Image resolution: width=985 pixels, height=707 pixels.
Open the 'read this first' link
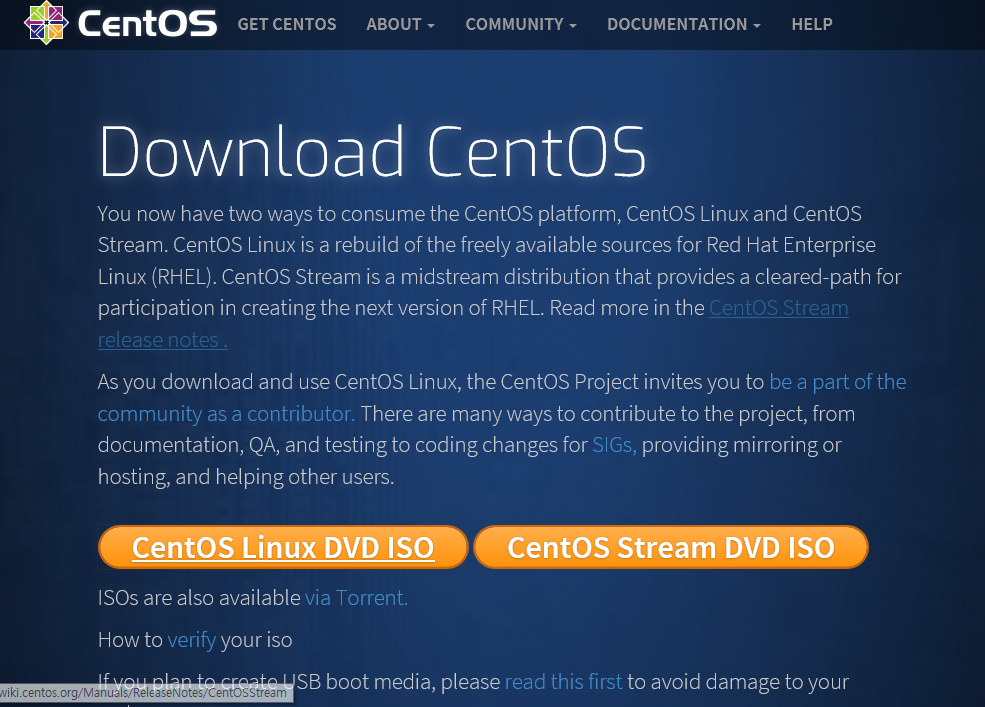pyautogui.click(x=563, y=682)
